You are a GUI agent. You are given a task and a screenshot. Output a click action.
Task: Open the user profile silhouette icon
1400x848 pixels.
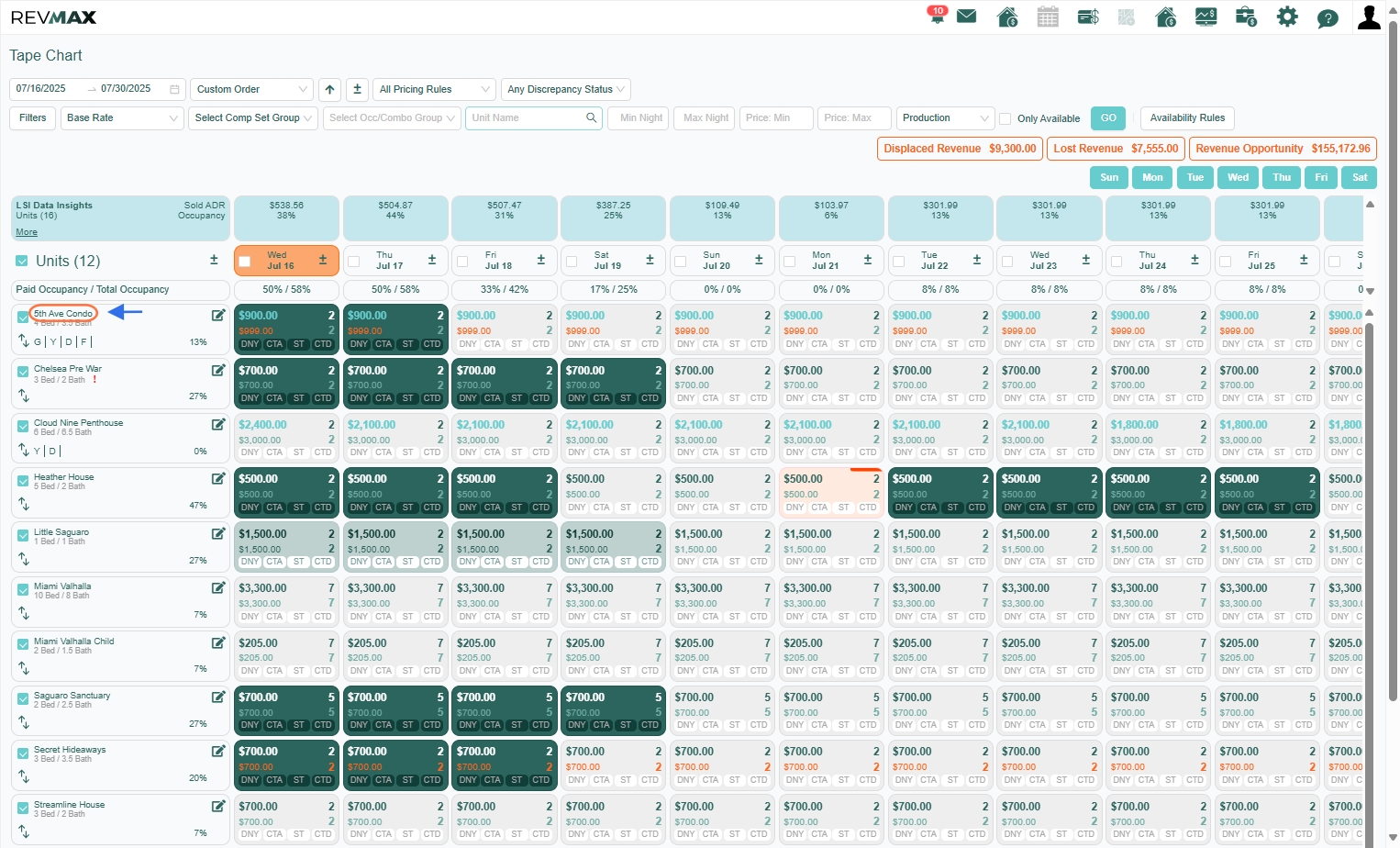1369,17
